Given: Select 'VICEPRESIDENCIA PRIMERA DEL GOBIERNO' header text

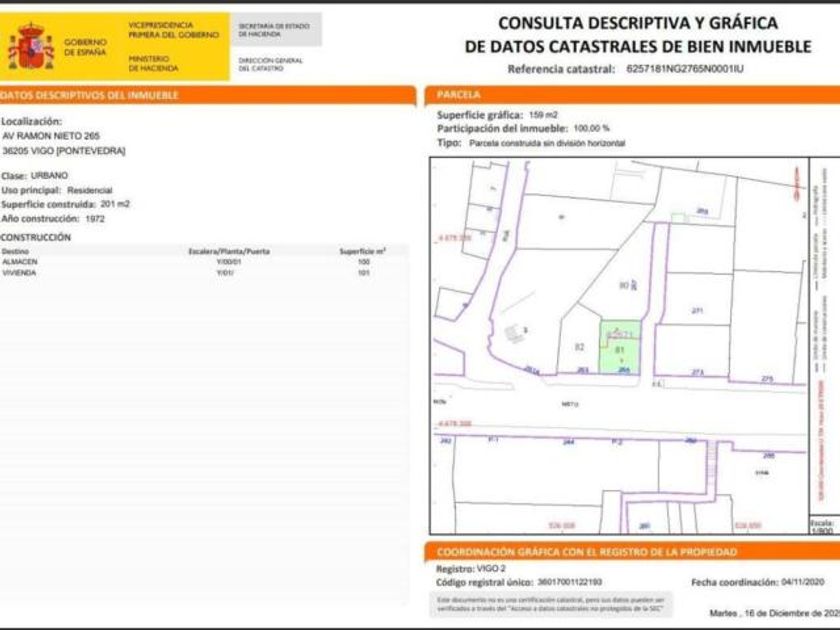Looking at the screenshot, I should [174, 30].
